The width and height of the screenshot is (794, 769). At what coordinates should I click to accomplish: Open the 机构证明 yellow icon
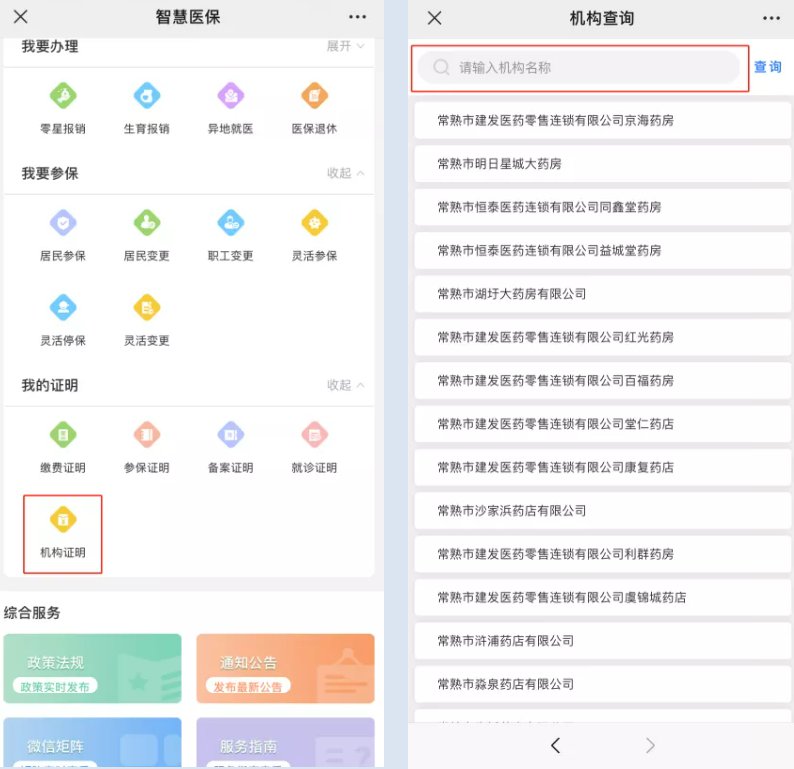point(63,519)
